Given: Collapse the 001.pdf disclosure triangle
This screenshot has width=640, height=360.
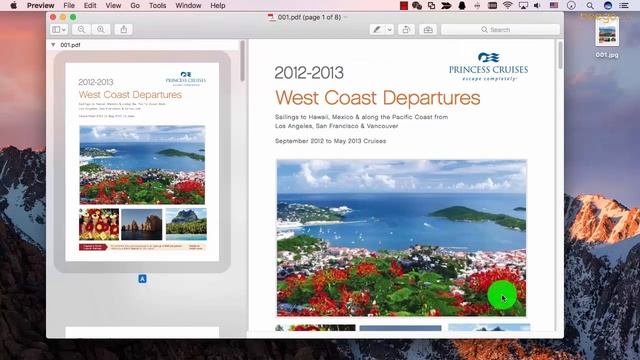Looking at the screenshot, I should point(53,45).
